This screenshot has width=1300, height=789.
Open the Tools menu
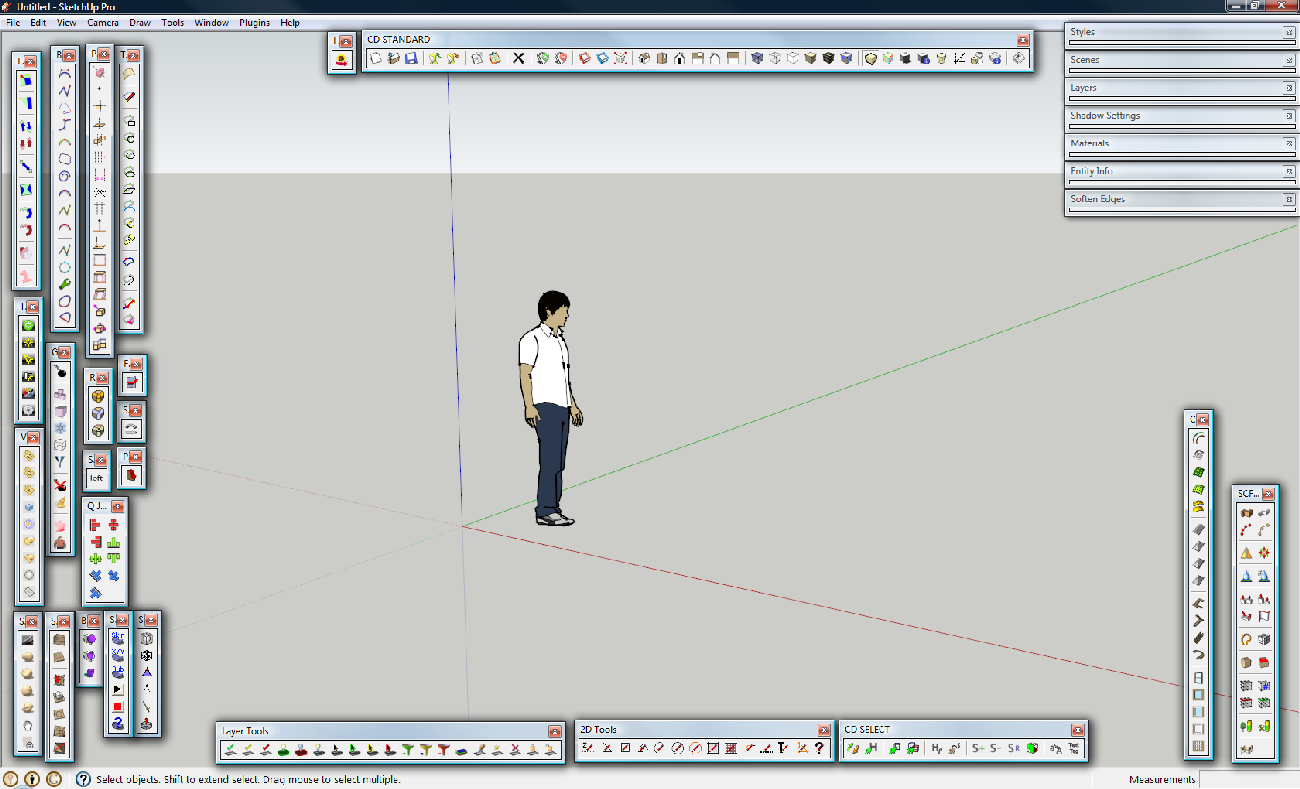click(x=173, y=22)
